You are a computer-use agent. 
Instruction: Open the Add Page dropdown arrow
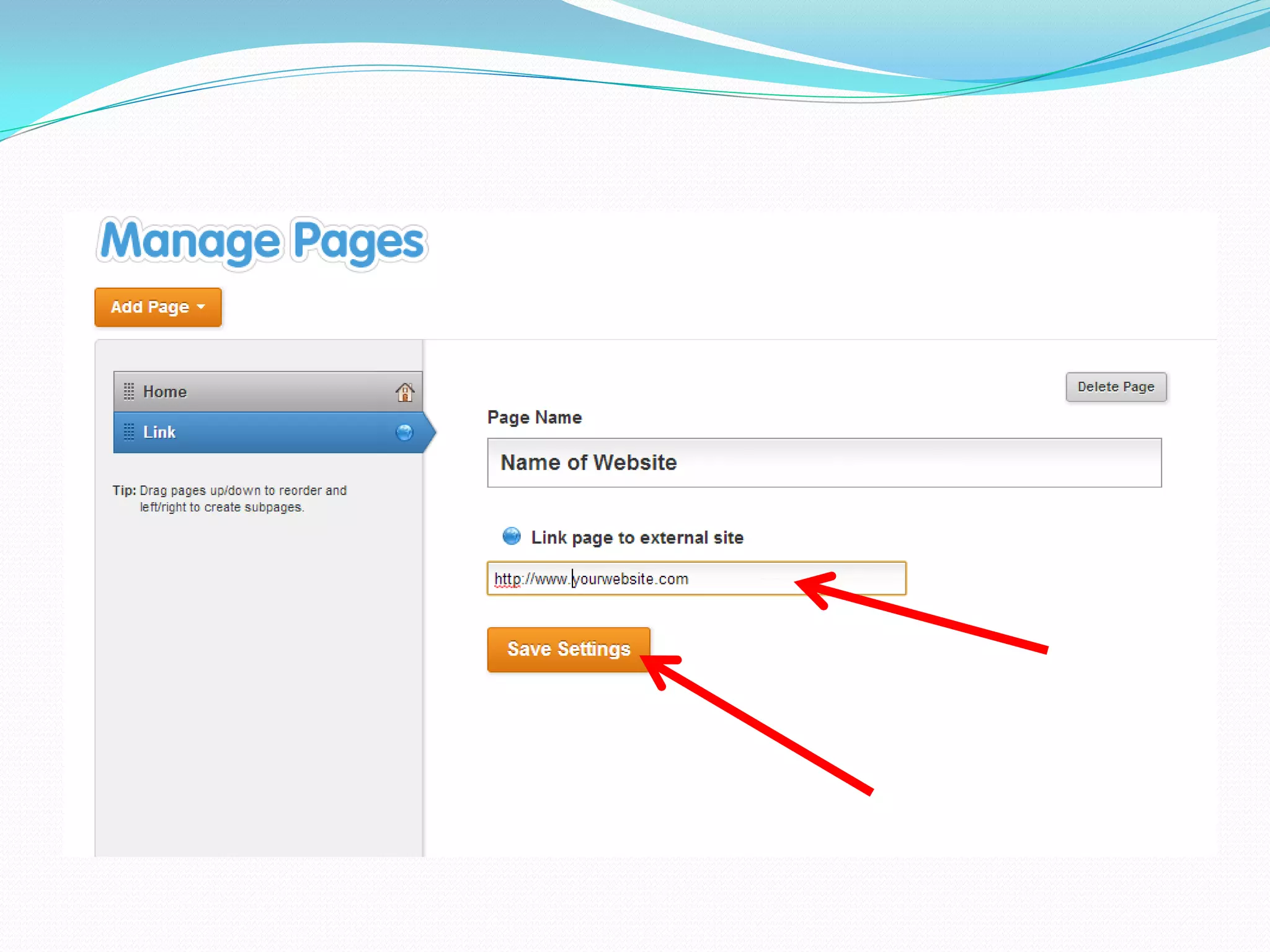(201, 307)
